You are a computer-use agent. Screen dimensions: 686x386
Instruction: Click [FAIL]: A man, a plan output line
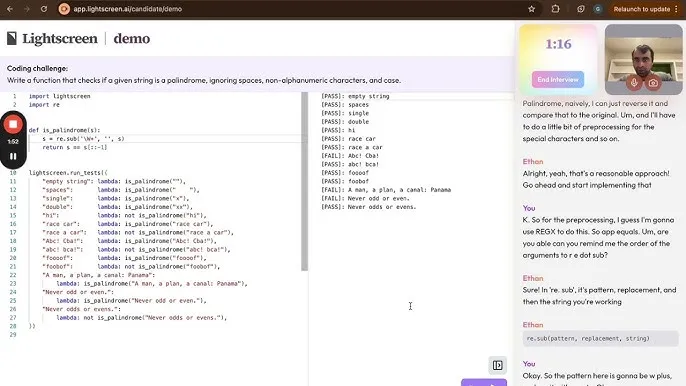click(x=386, y=190)
